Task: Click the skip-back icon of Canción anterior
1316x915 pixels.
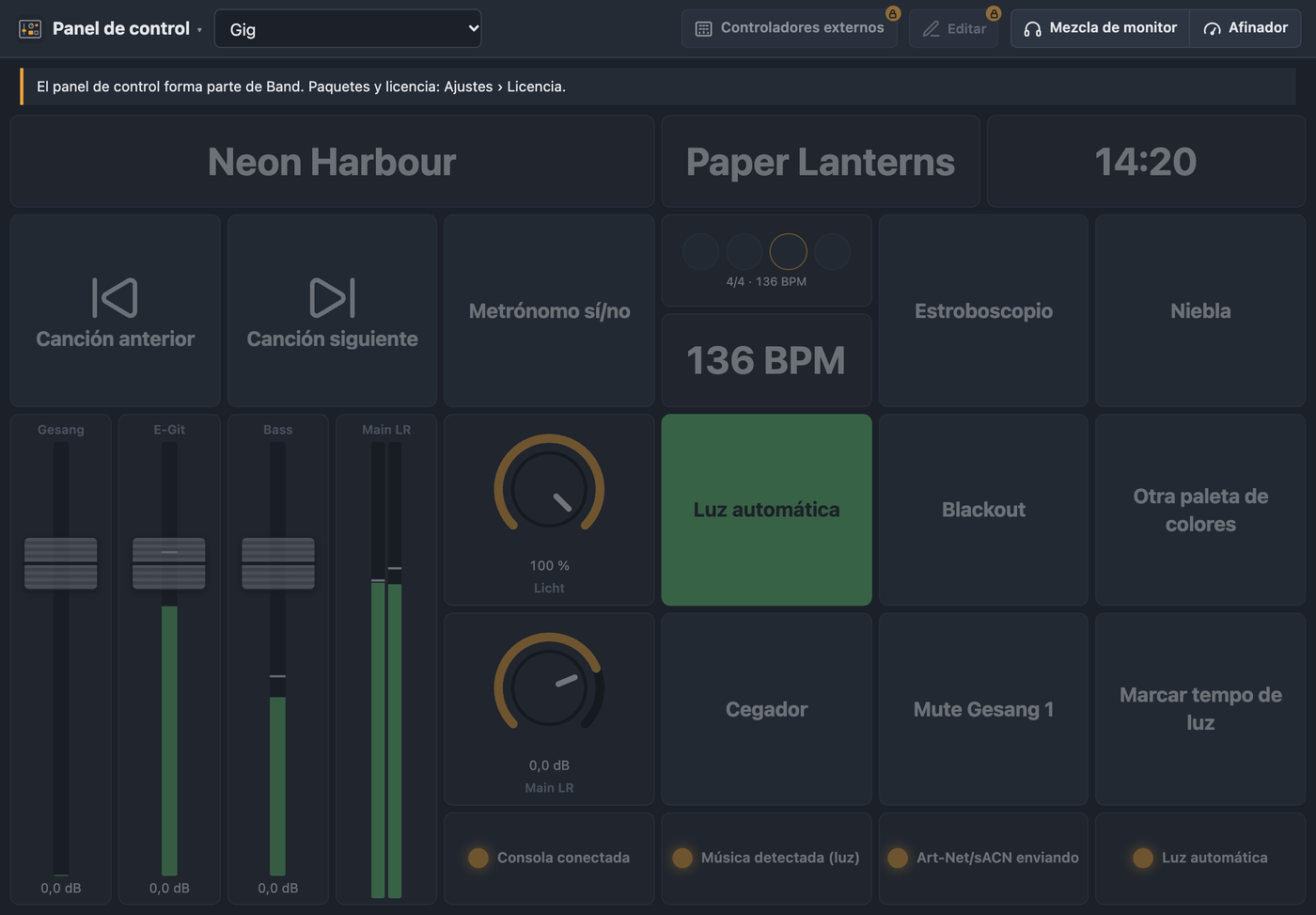Action: click(116, 298)
